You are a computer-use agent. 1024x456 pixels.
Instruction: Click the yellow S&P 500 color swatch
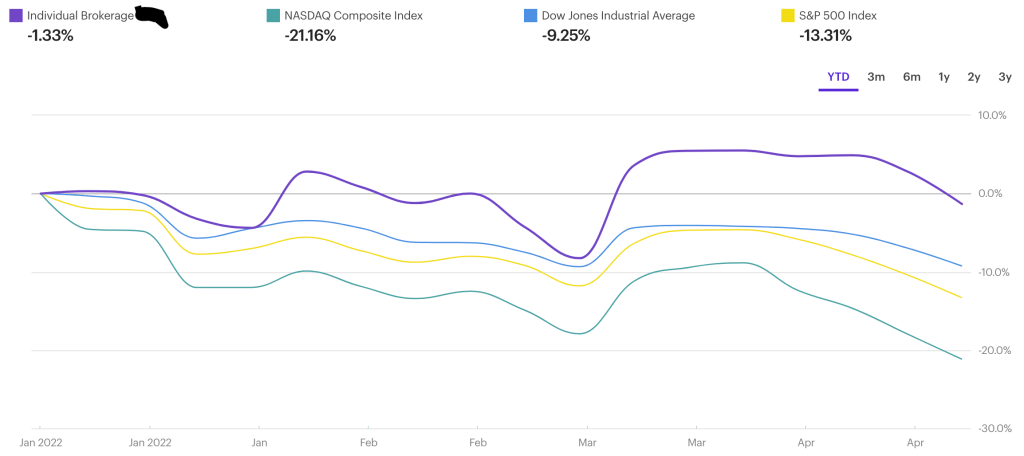(787, 16)
